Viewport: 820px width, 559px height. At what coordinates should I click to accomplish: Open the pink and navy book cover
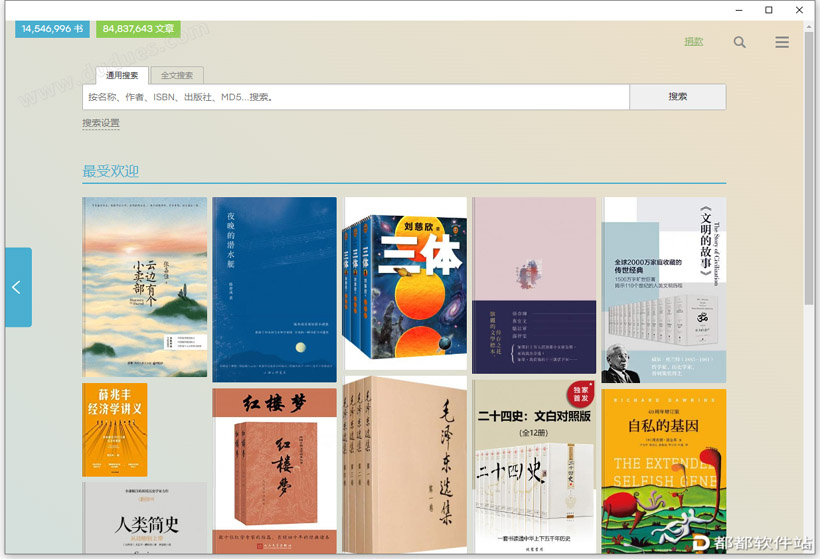pos(534,286)
